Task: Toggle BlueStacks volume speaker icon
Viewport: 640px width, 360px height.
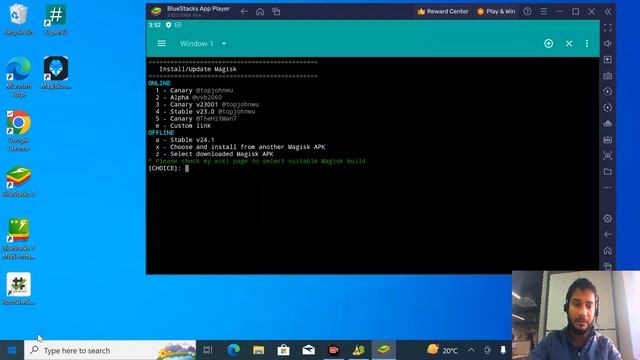Action: (608, 43)
